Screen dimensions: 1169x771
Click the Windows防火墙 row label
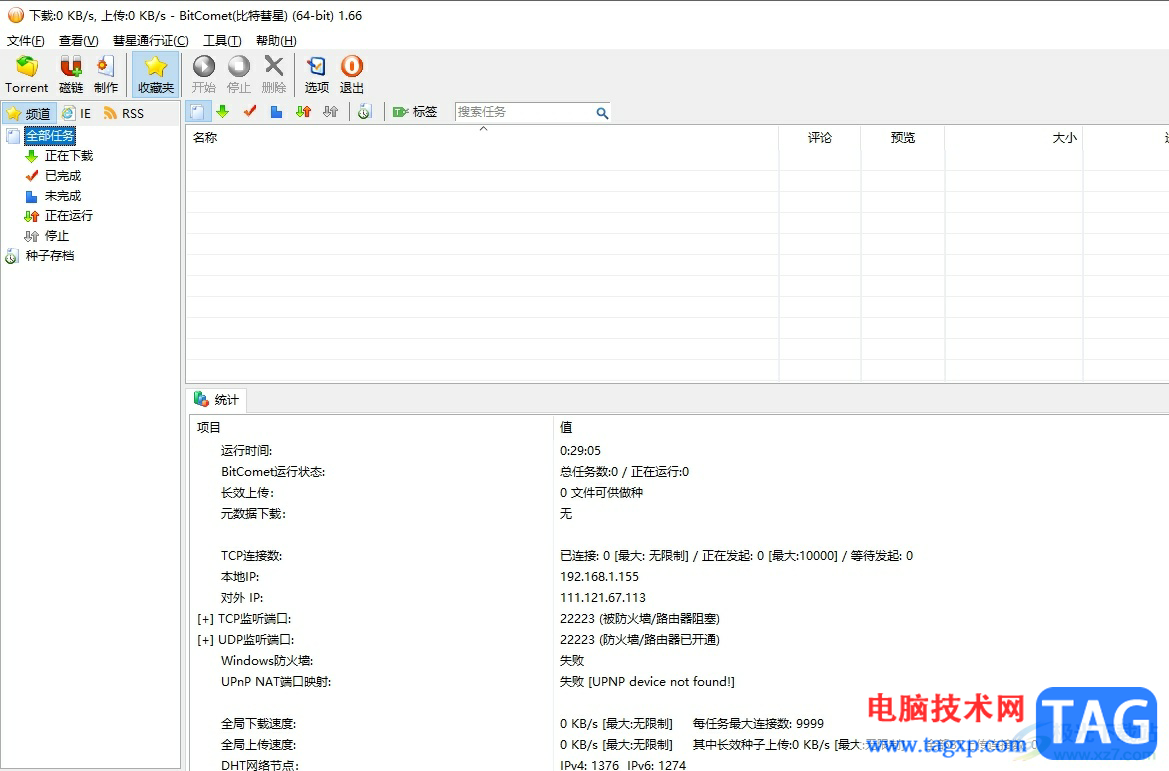pyautogui.click(x=267, y=661)
